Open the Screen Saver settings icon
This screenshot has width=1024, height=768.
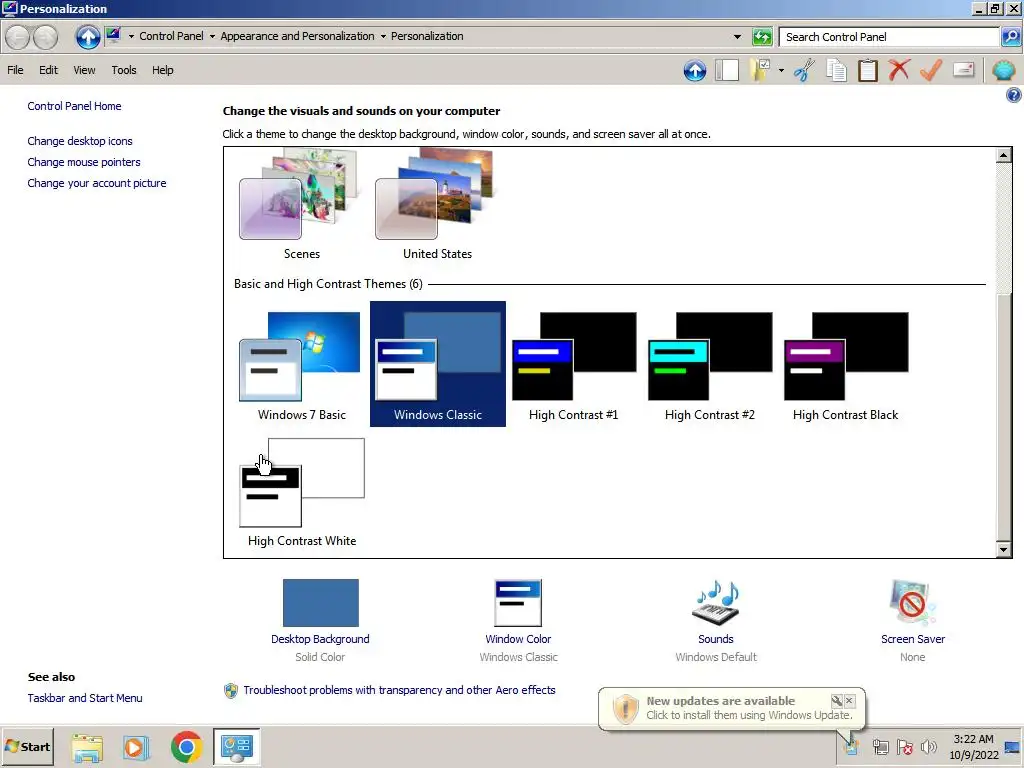(912, 602)
